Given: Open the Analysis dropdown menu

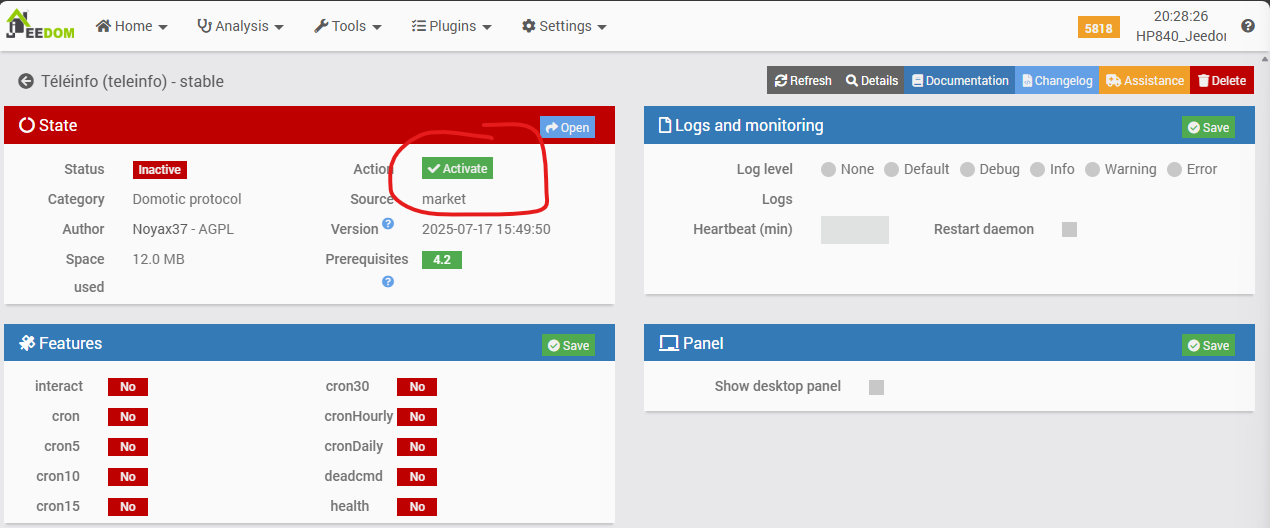Looking at the screenshot, I should pyautogui.click(x=240, y=26).
